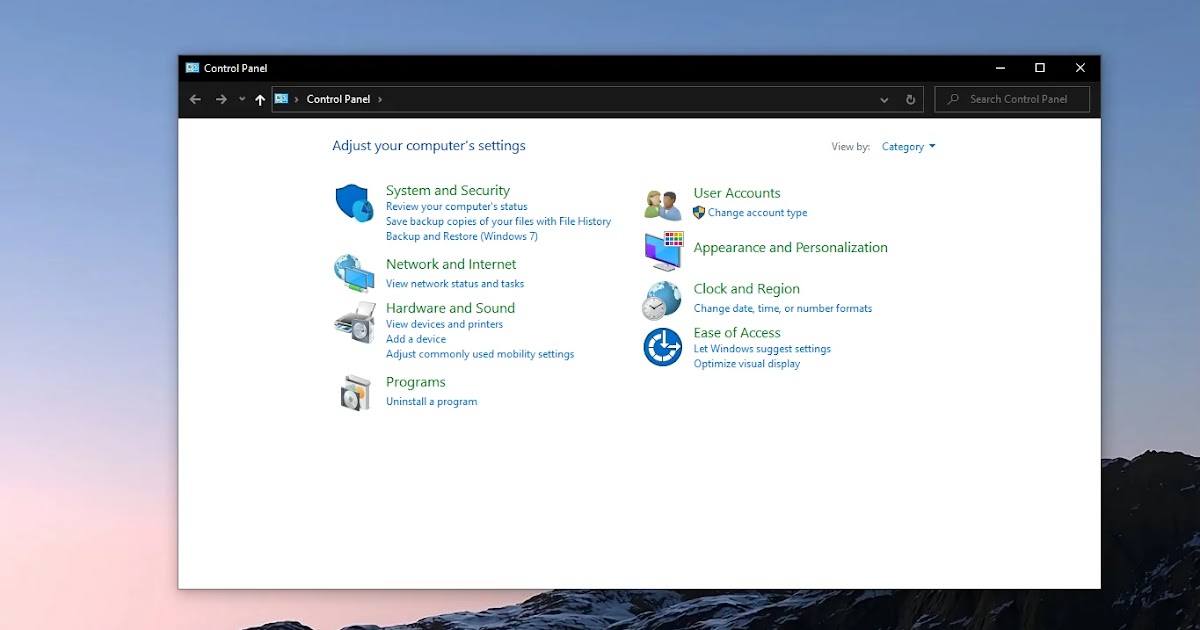Screen dimensions: 1200x630
Task: Click the recent locations chevron next to navigation arrows
Action: pyautogui.click(x=241, y=99)
